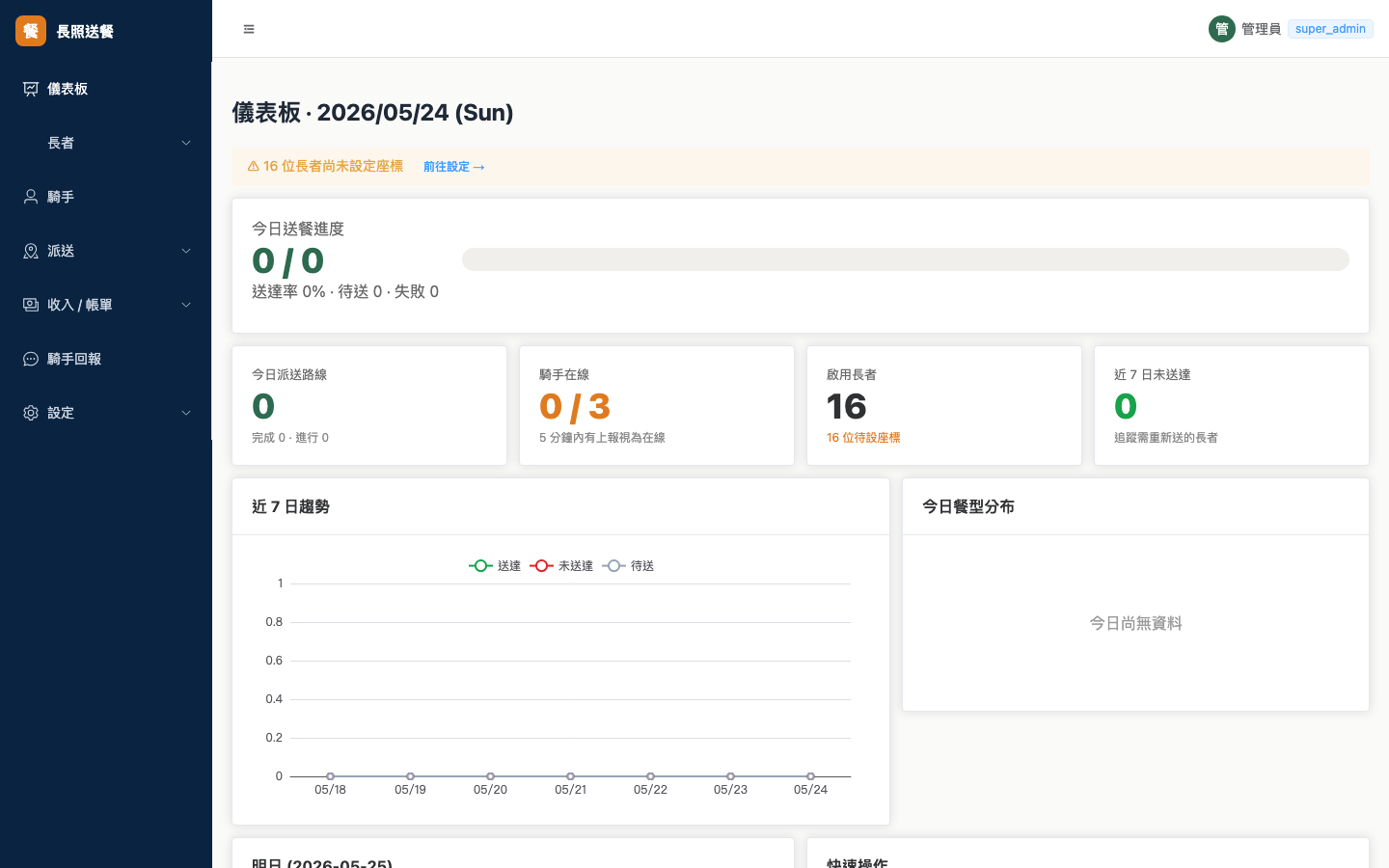The image size is (1389, 868).
Task: Click the 16 位待設座標 link text
Action: point(863,438)
